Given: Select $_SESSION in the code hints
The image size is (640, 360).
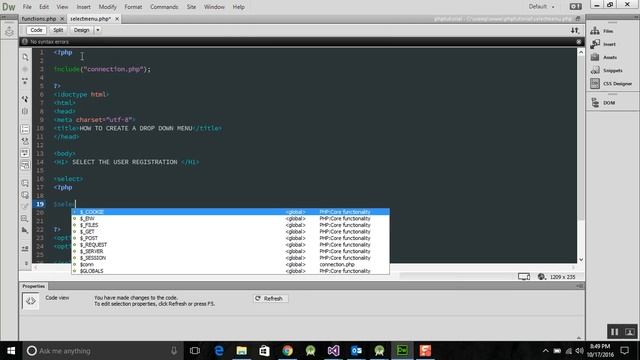Looking at the screenshot, I should pyautogui.click(x=231, y=258).
